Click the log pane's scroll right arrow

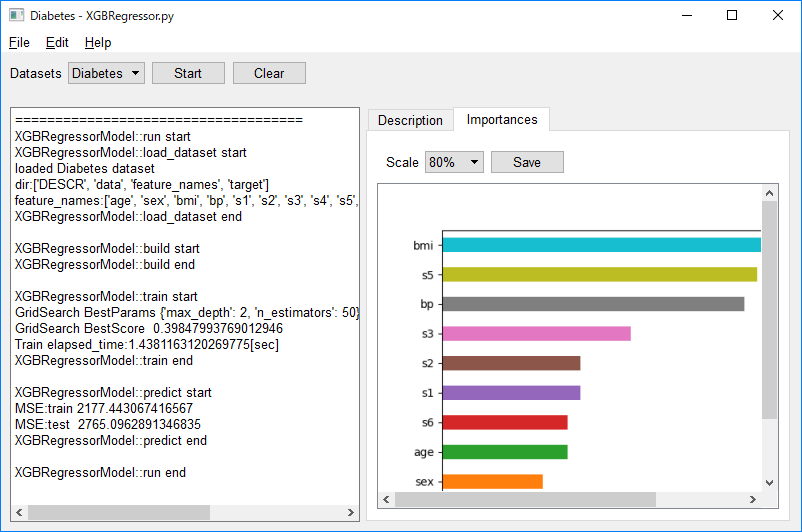[x=350, y=512]
